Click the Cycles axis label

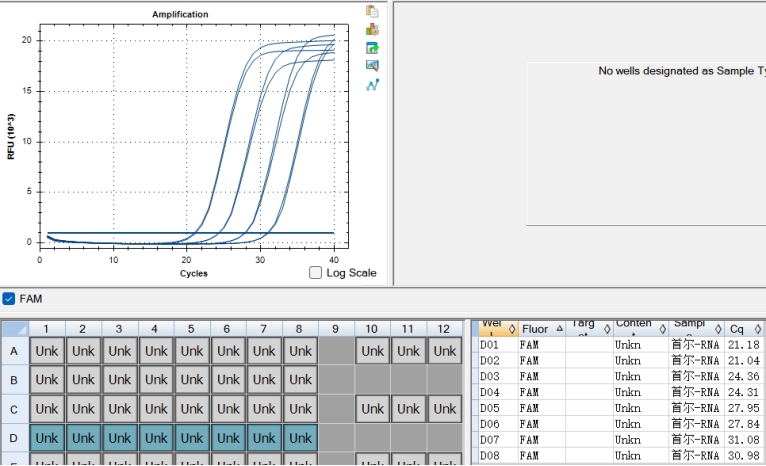point(193,273)
